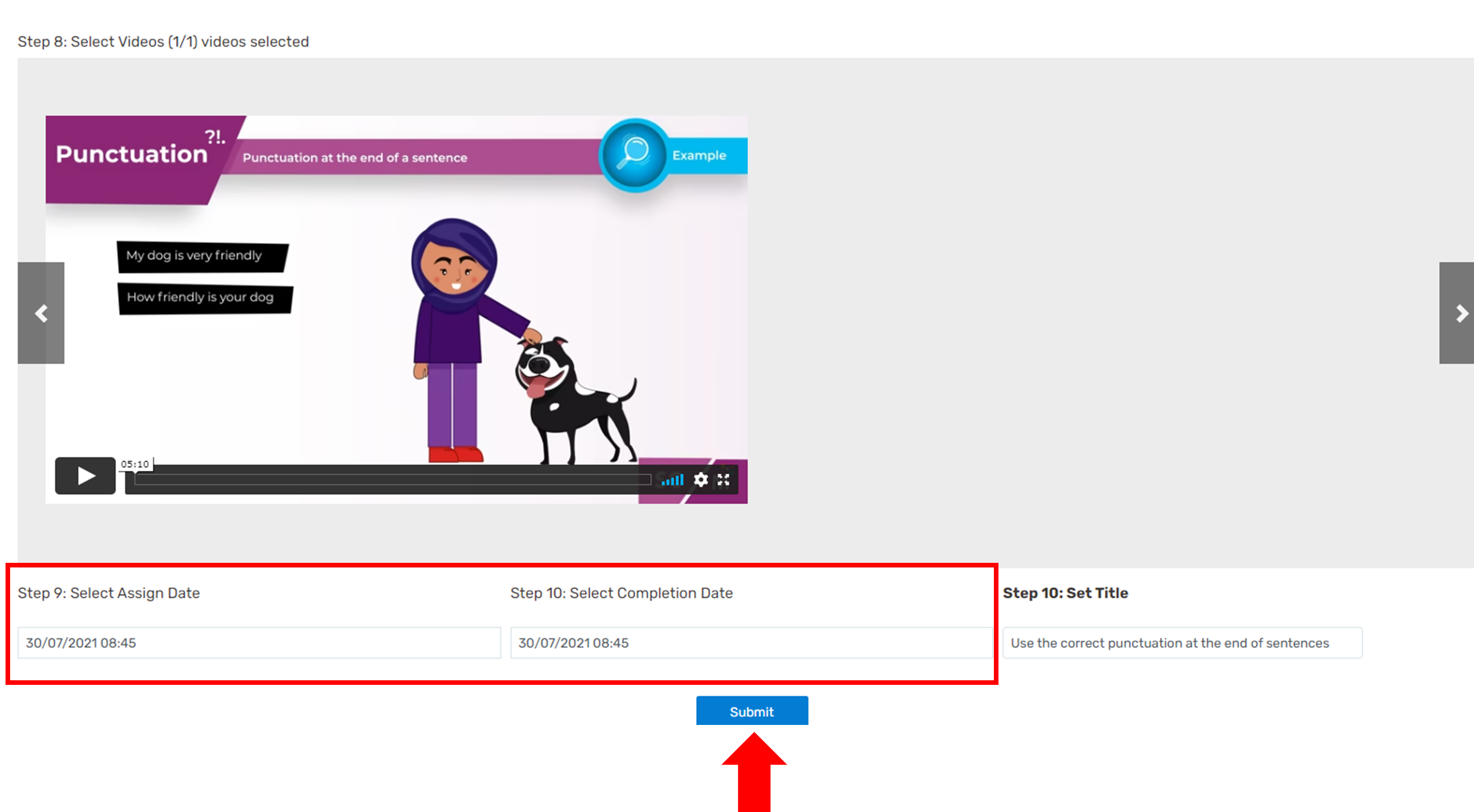Click the Punctuation video thumbnail

397,310
